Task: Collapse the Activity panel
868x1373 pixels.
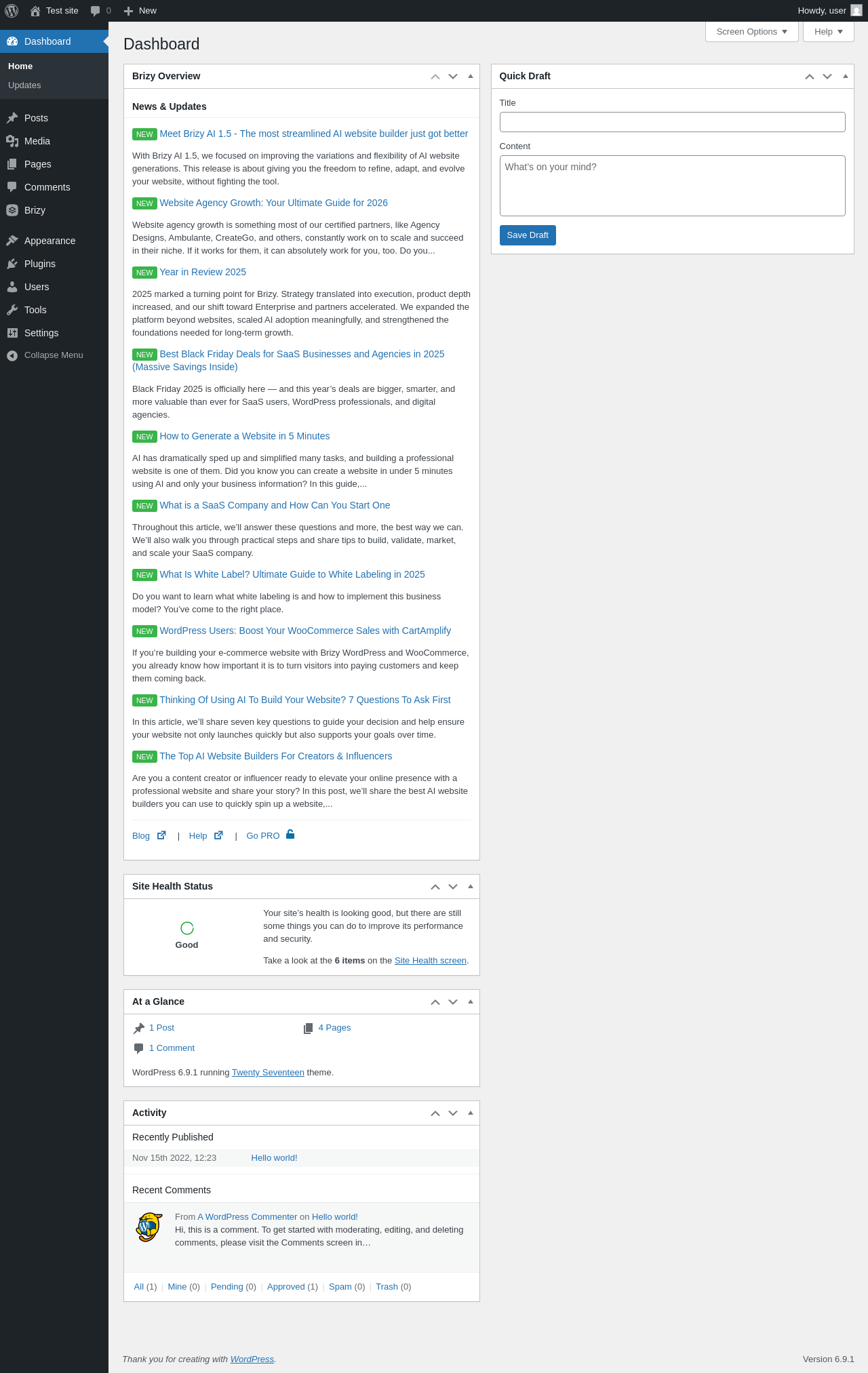Action: 471,1113
